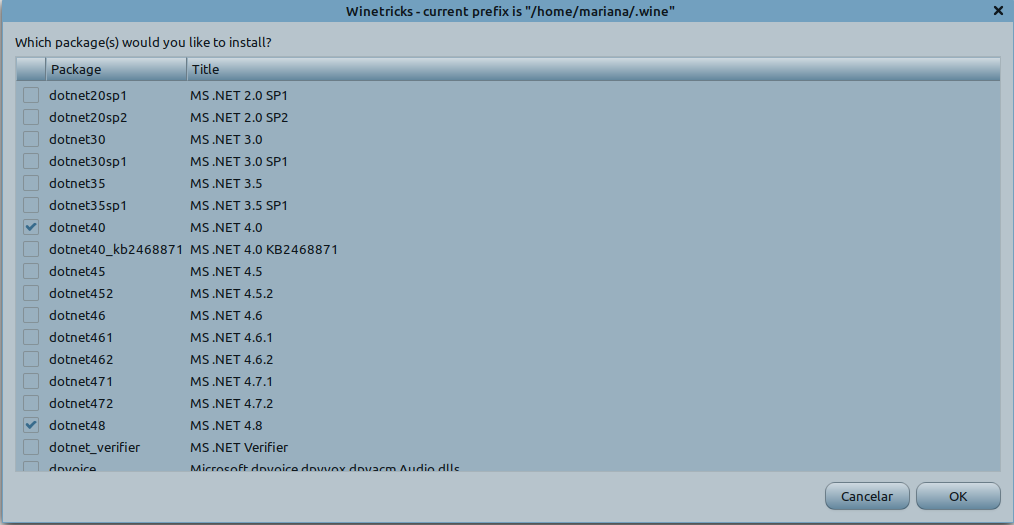Viewport: 1014px width, 525px height.
Task: Check the dotnet20sp2 package checkbox
Action: [x=31, y=118]
